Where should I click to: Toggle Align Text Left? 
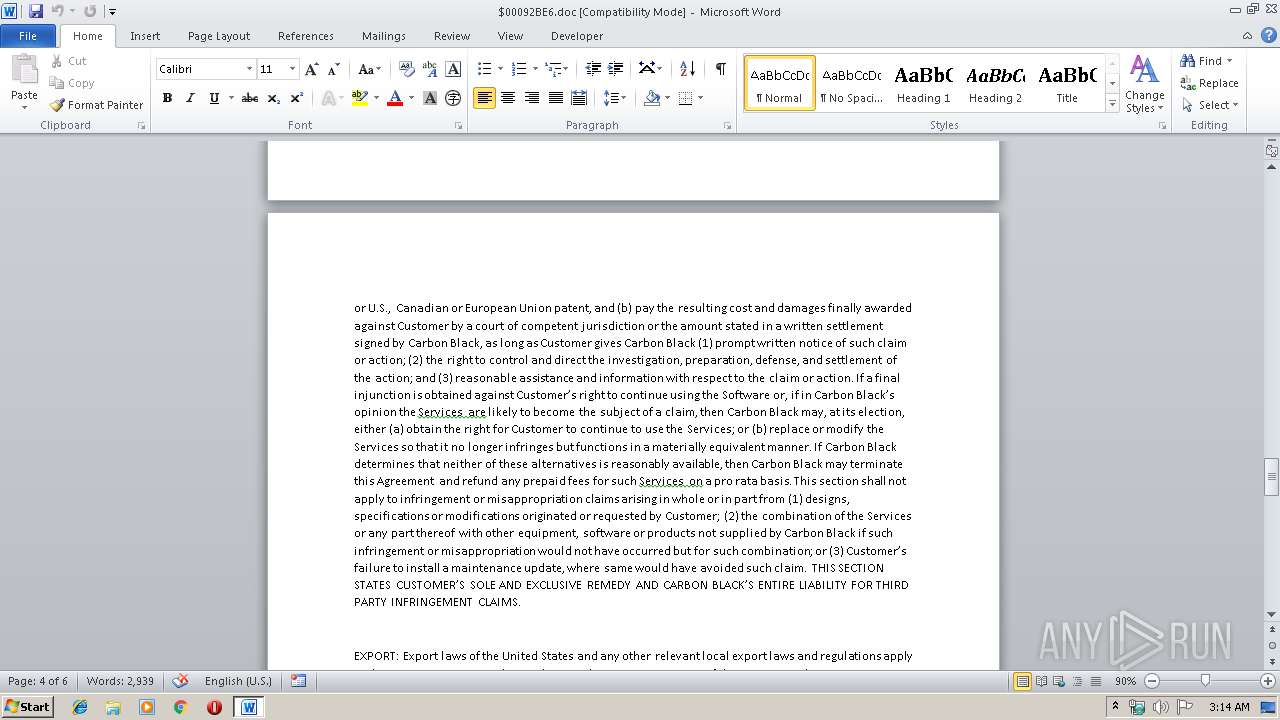point(484,98)
